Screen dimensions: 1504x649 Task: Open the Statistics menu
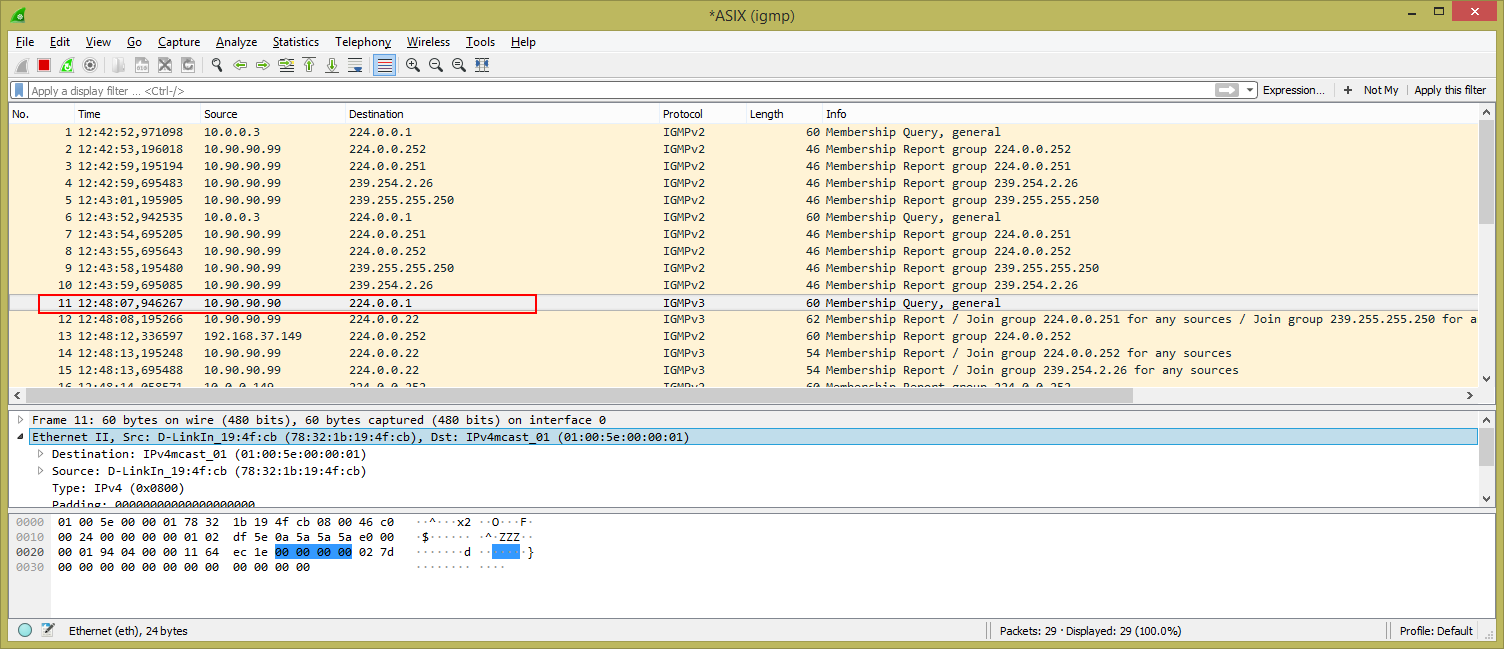[295, 42]
